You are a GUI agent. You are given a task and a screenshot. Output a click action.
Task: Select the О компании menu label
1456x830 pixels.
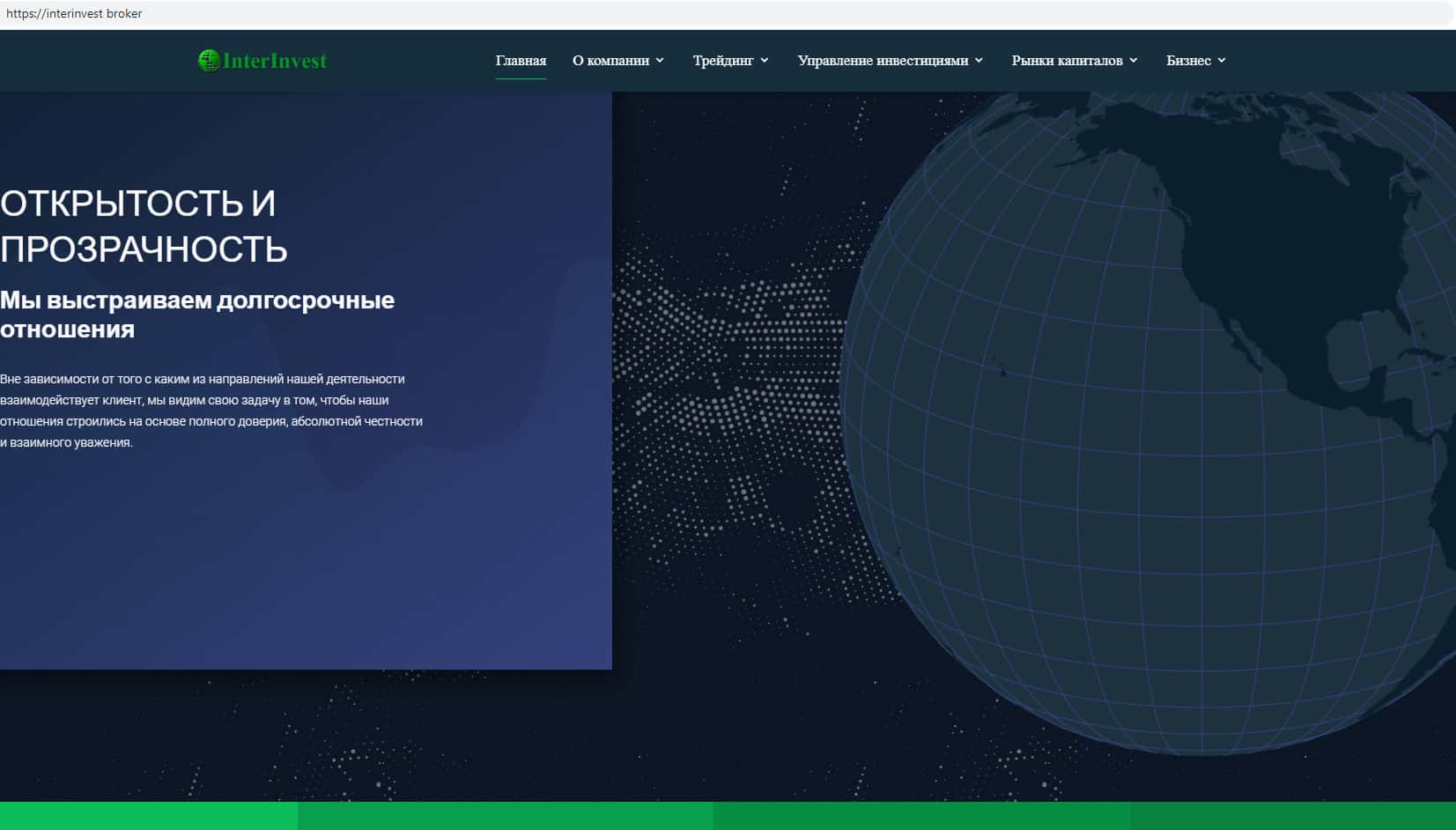(610, 61)
